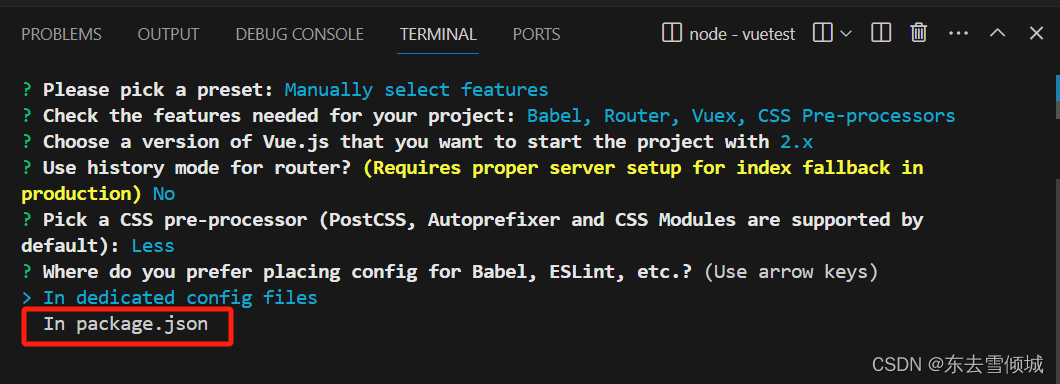Close the terminal panel

point(1036,32)
